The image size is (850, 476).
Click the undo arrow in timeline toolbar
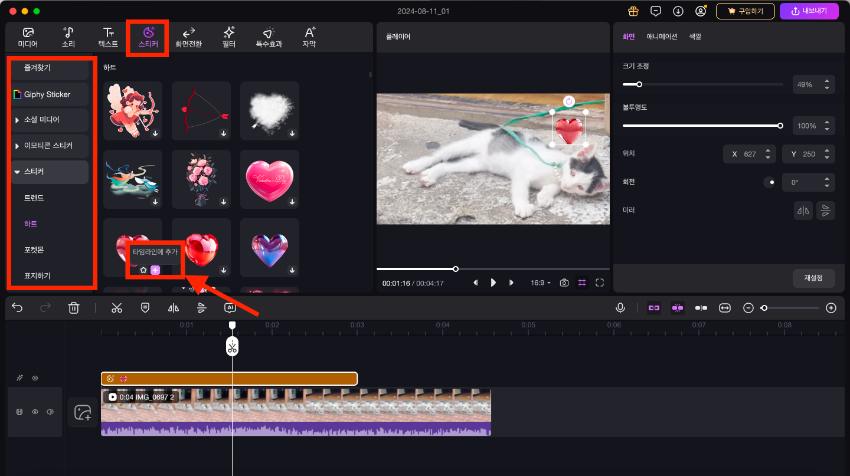point(17,308)
